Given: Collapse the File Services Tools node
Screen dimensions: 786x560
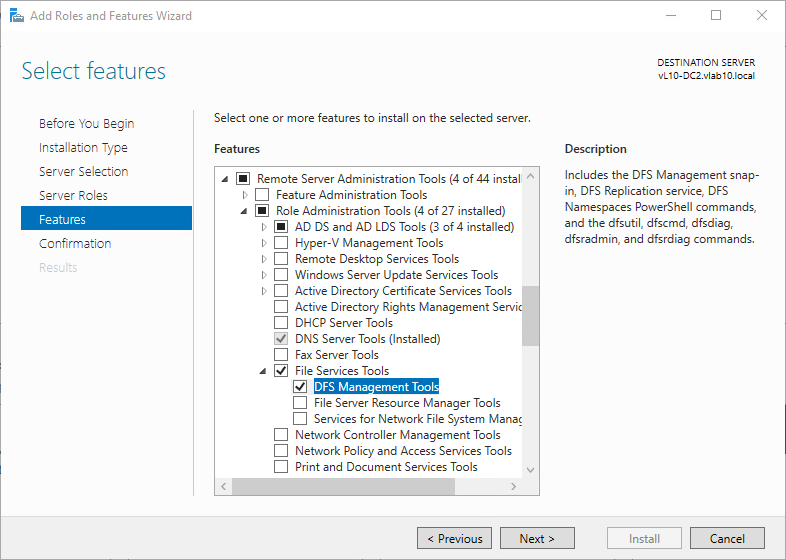Looking at the screenshot, I should pos(264,371).
